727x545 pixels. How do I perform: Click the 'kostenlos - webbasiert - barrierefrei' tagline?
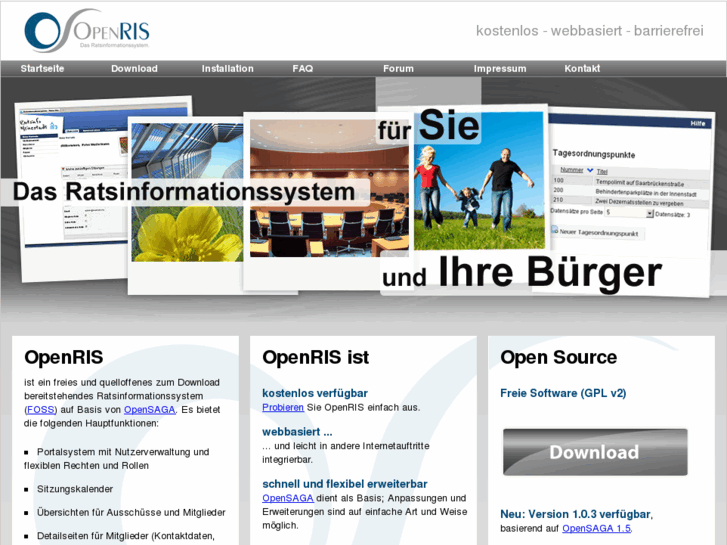coord(590,31)
